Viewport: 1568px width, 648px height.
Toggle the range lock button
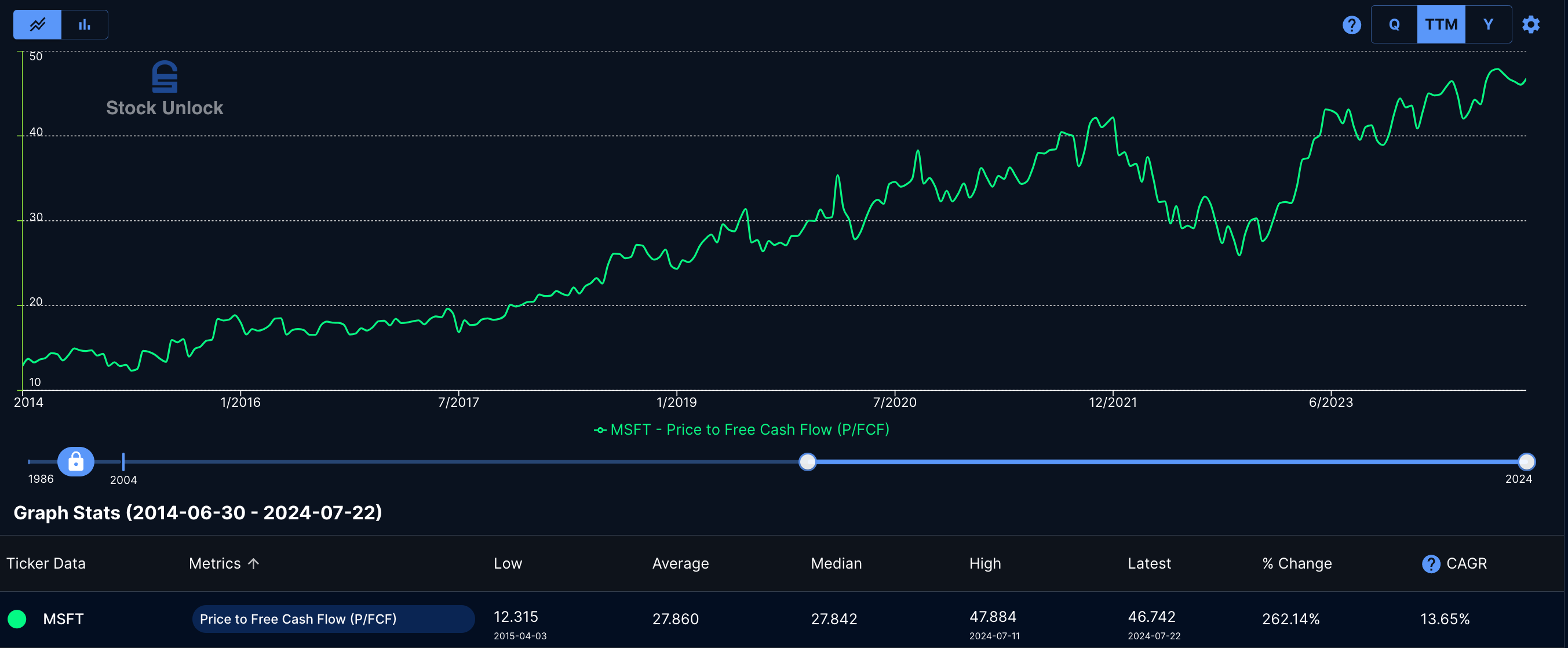pyautogui.click(x=76, y=461)
